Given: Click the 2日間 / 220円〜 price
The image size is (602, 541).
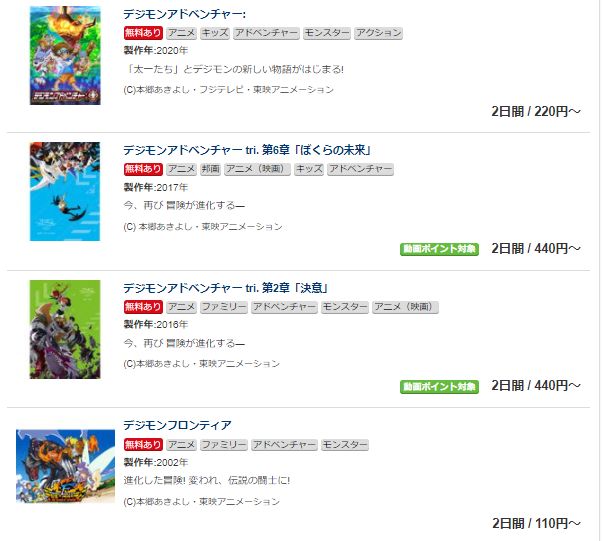Looking at the screenshot, I should [536, 112].
